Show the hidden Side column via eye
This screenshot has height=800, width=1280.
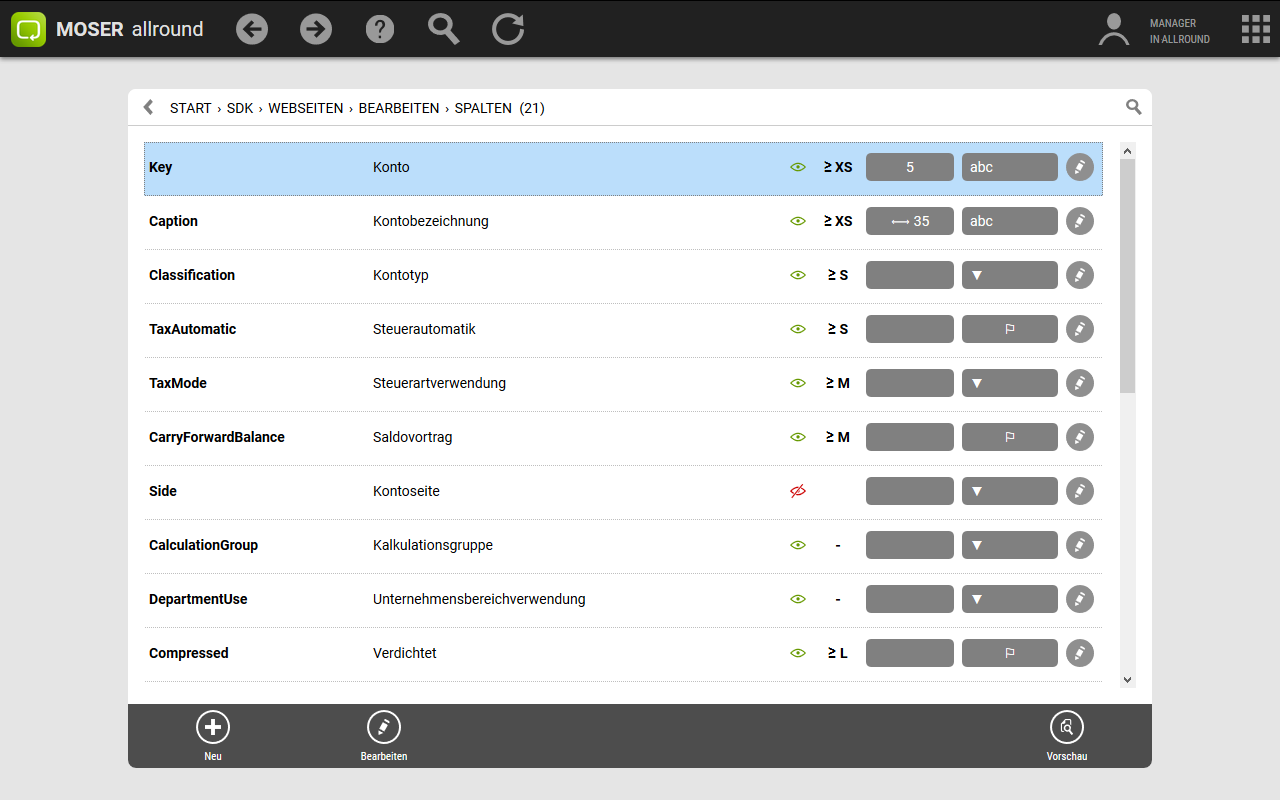coord(798,491)
